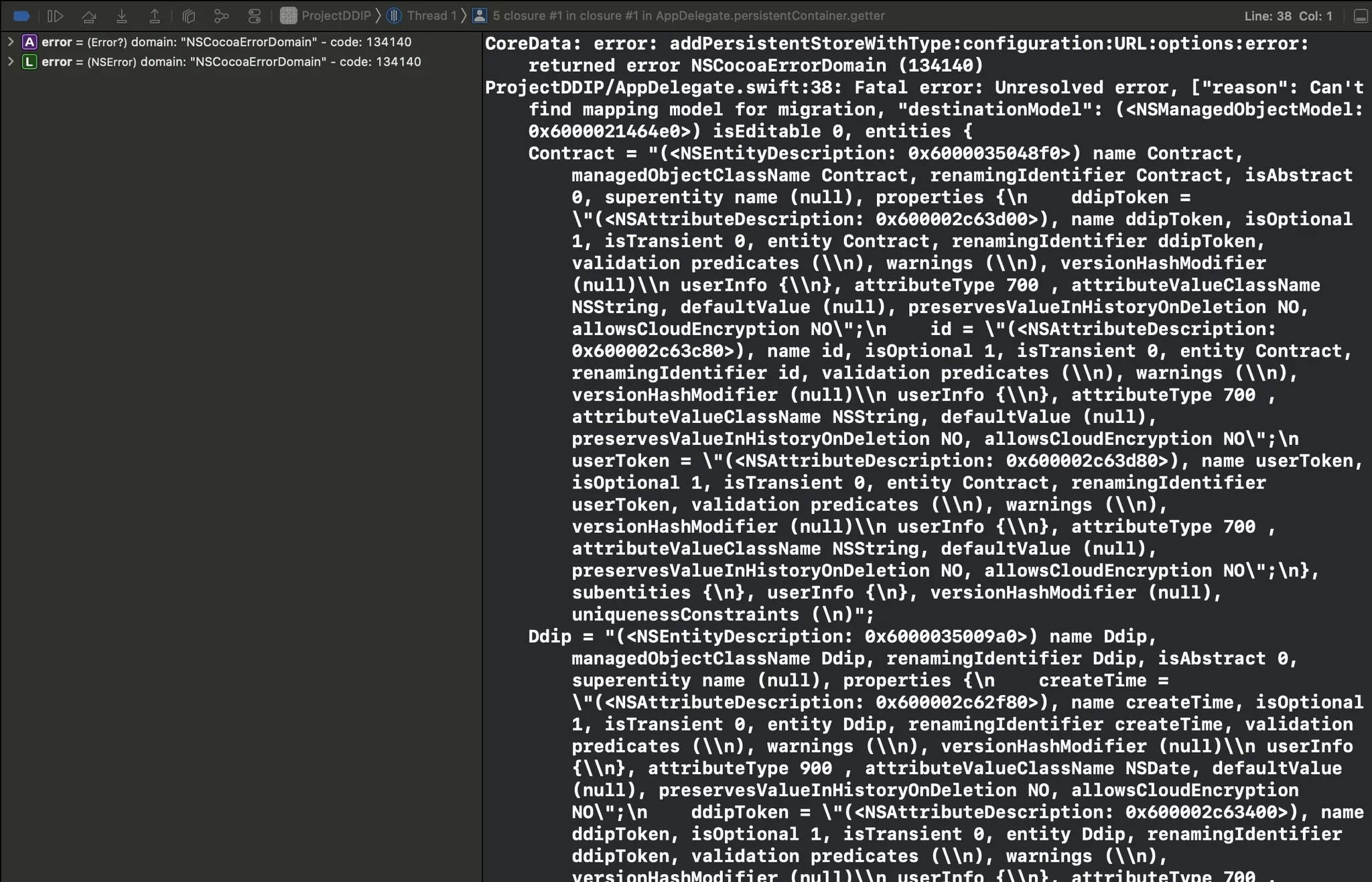This screenshot has height=882, width=1372.
Task: Click the Step Out button
Action: pyautogui.click(x=154, y=15)
